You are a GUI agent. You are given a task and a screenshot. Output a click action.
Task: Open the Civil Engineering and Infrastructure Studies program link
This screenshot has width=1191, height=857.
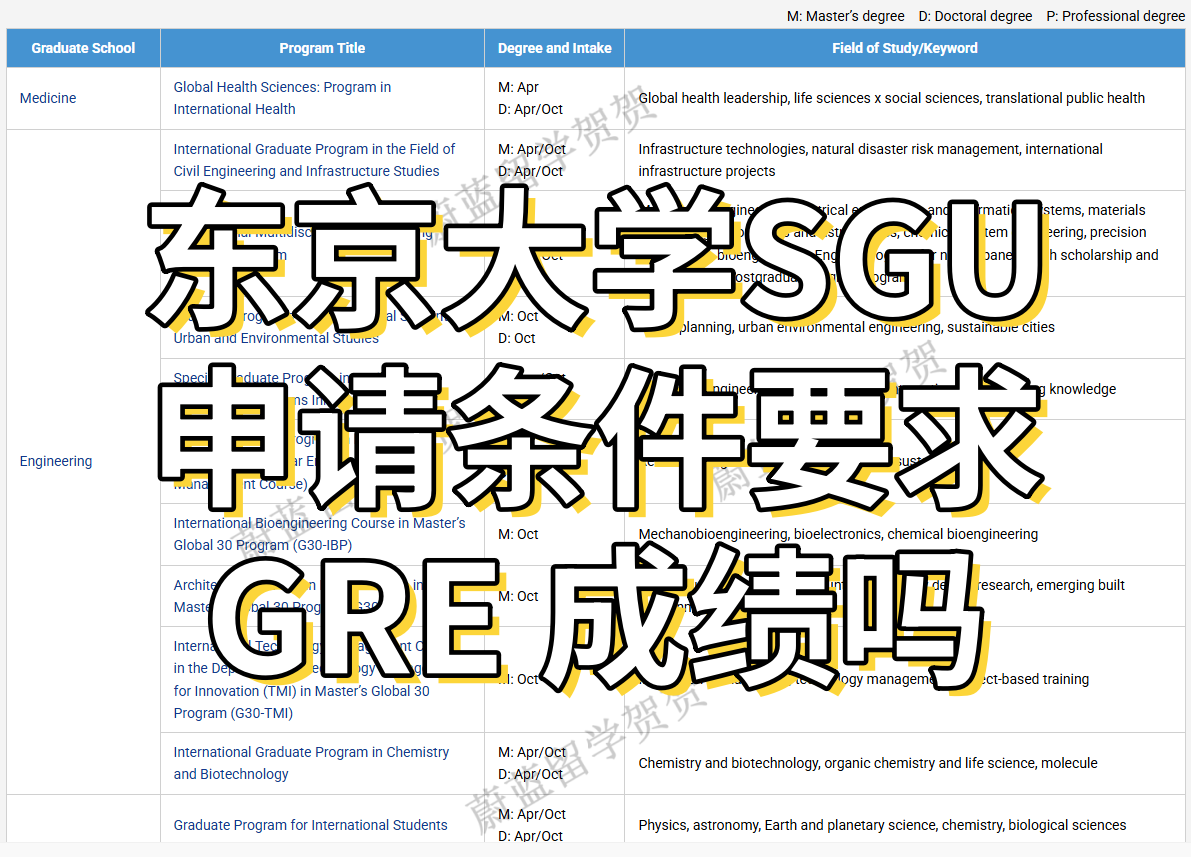[314, 160]
